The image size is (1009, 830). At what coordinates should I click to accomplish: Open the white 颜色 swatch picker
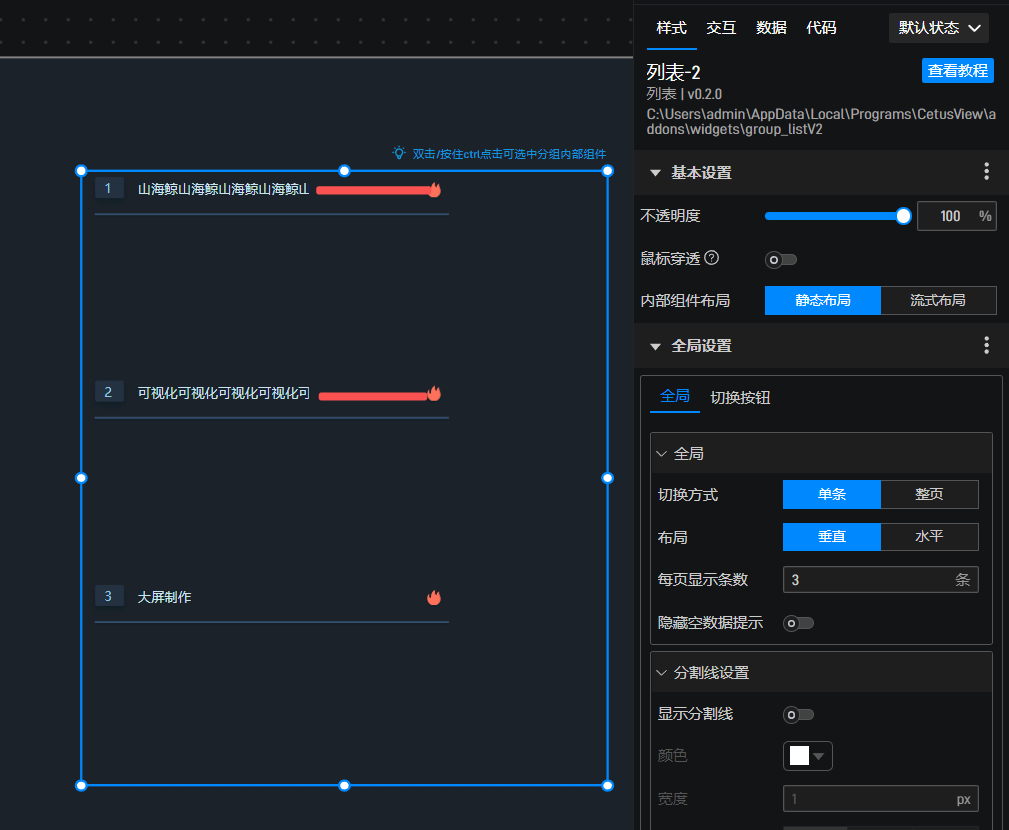[x=807, y=756]
